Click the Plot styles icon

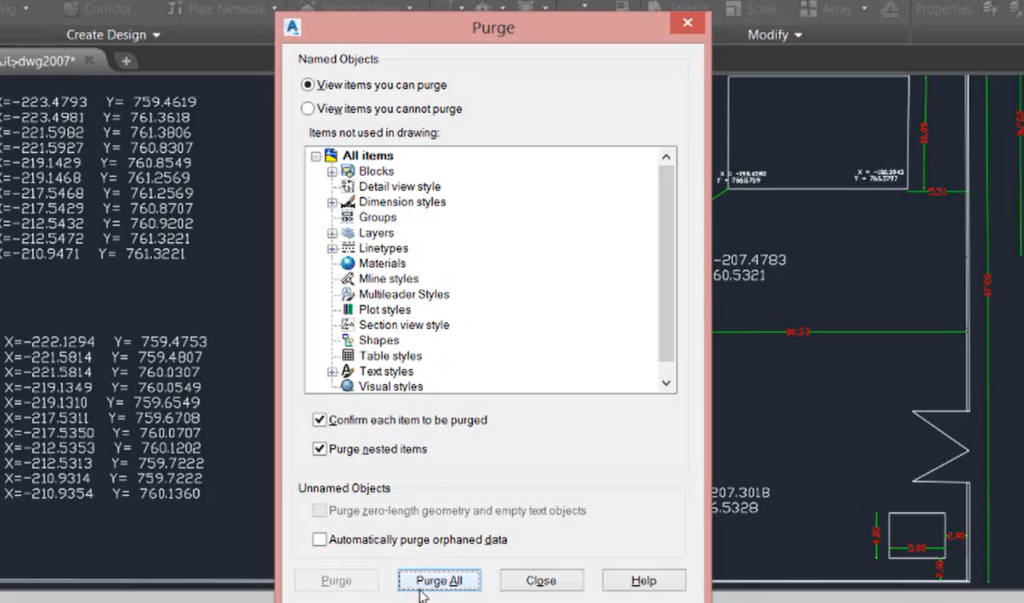point(348,309)
